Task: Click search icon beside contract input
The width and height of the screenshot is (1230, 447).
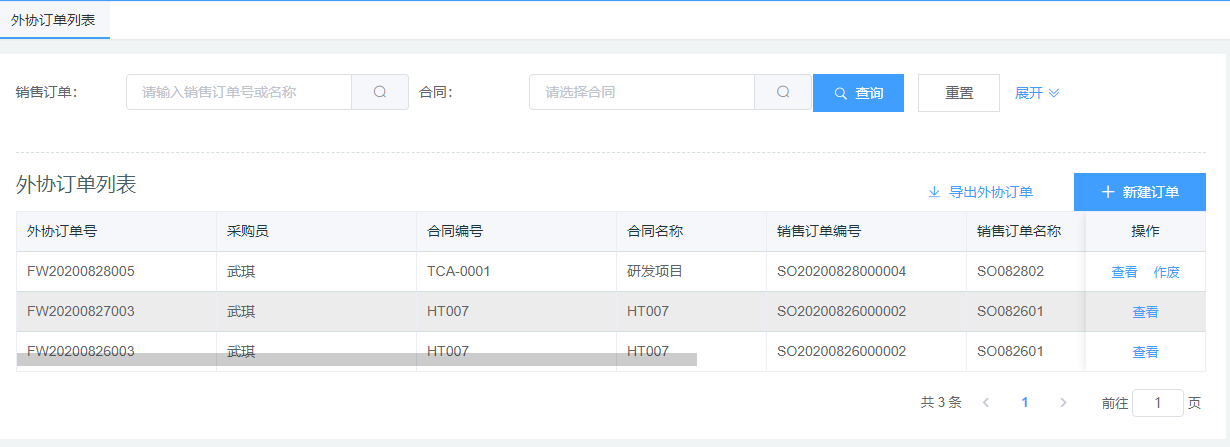Action: pos(783,92)
